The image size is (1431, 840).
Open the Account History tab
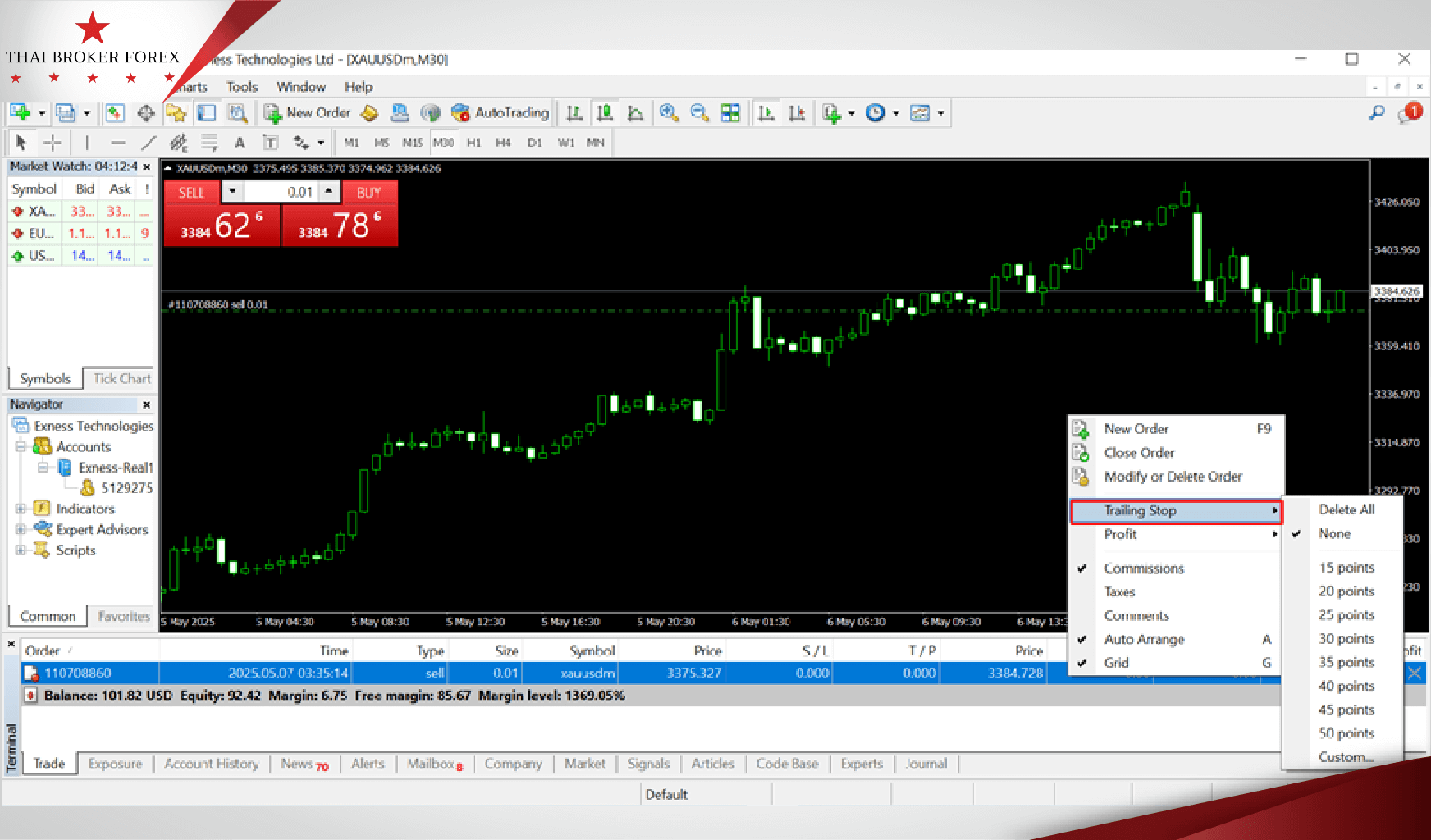coord(212,764)
